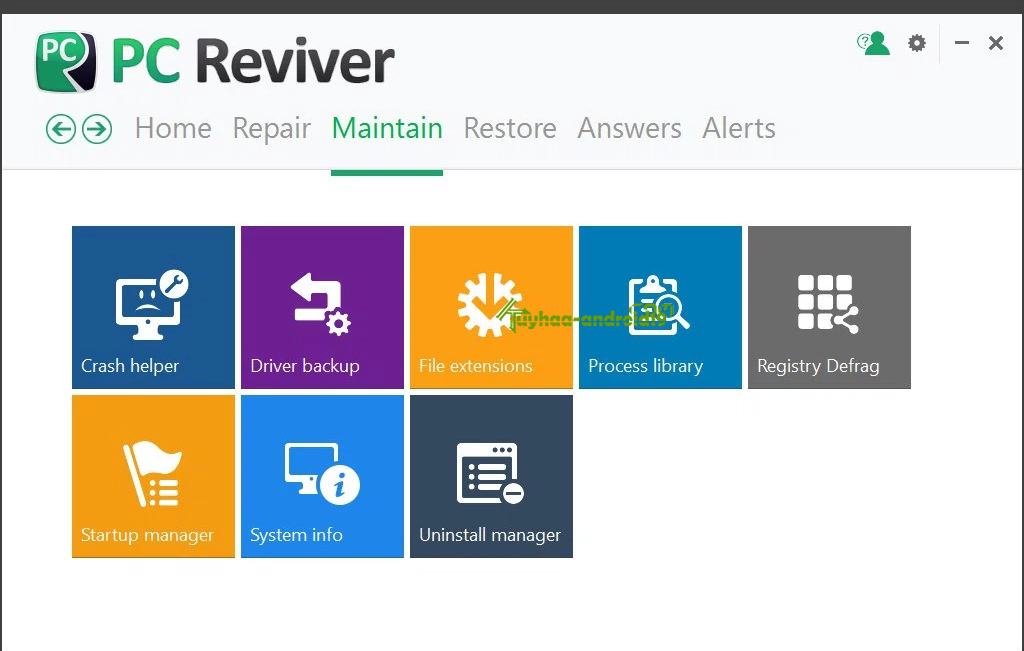Click the back arrow navigation button

[x=61, y=129]
